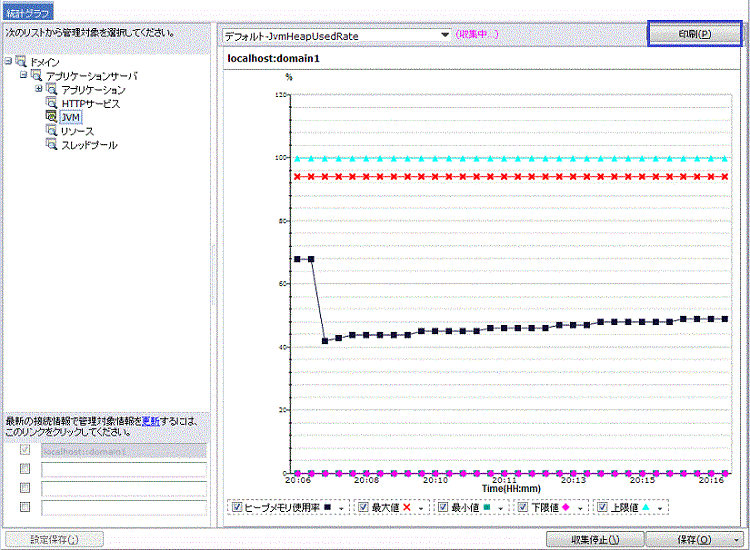Click the アプリケーションサーバ node icon
Viewport: 750px width, 550px height.
pyautogui.click(x=36, y=76)
